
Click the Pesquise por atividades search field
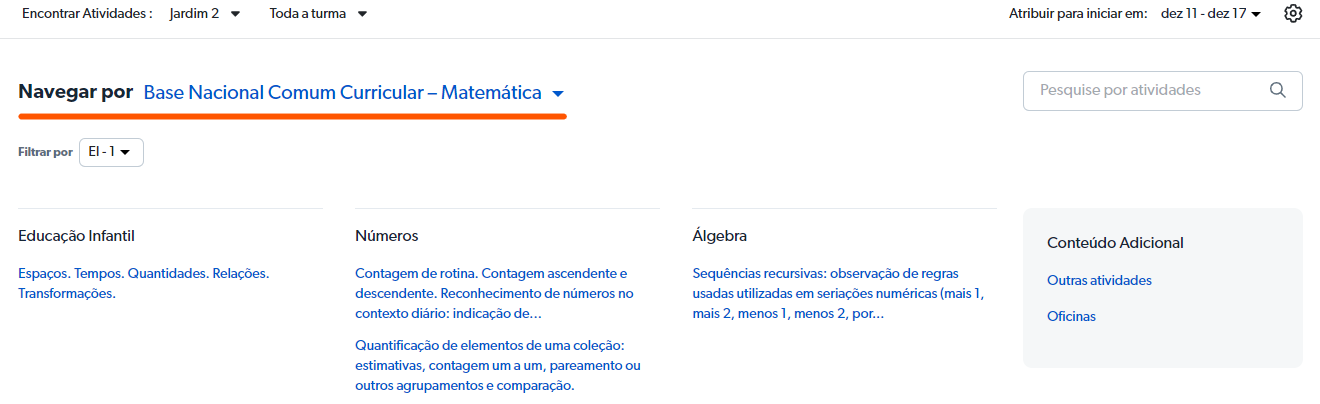(x=1150, y=90)
